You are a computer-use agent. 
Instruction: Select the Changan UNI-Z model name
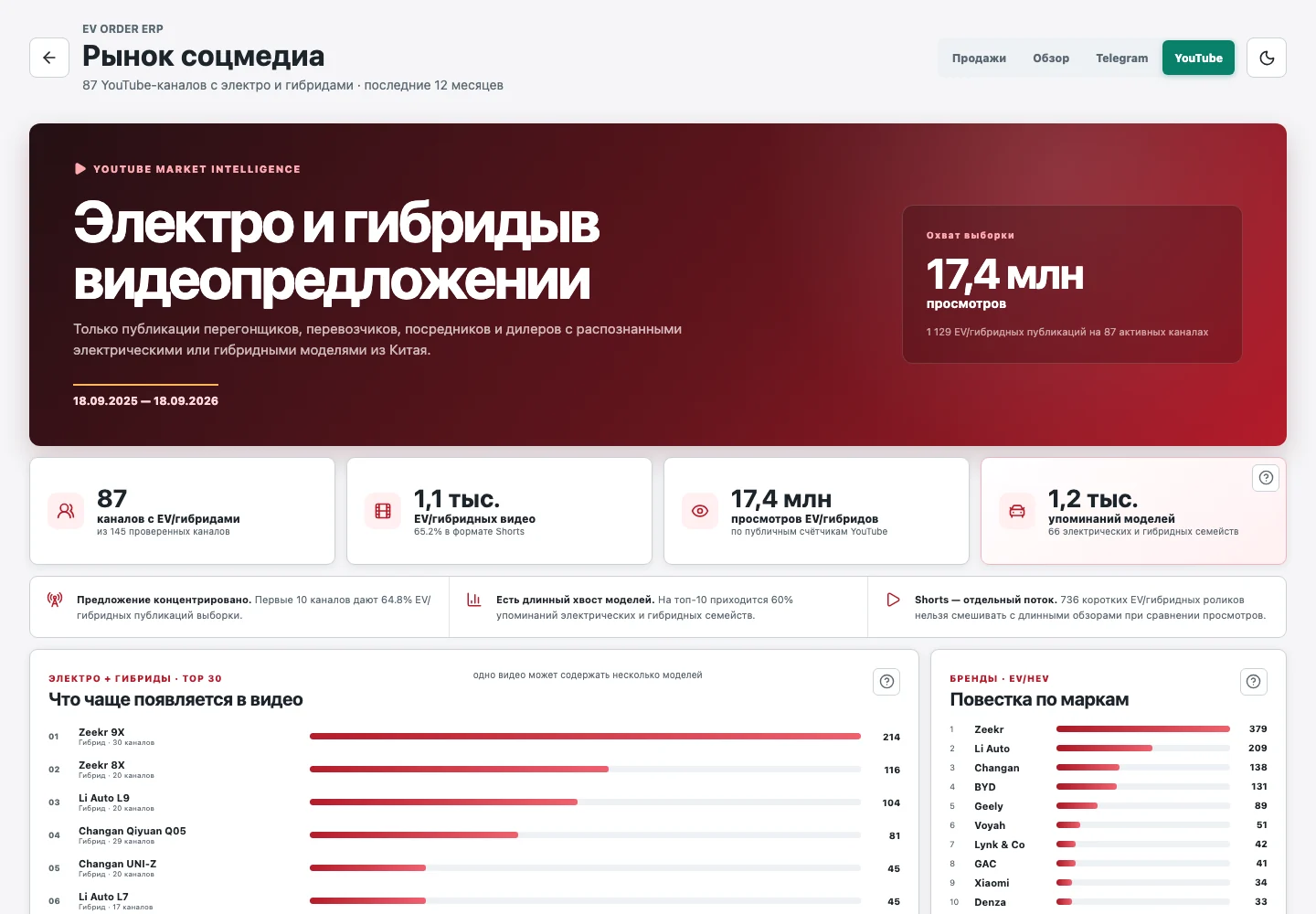(x=117, y=864)
